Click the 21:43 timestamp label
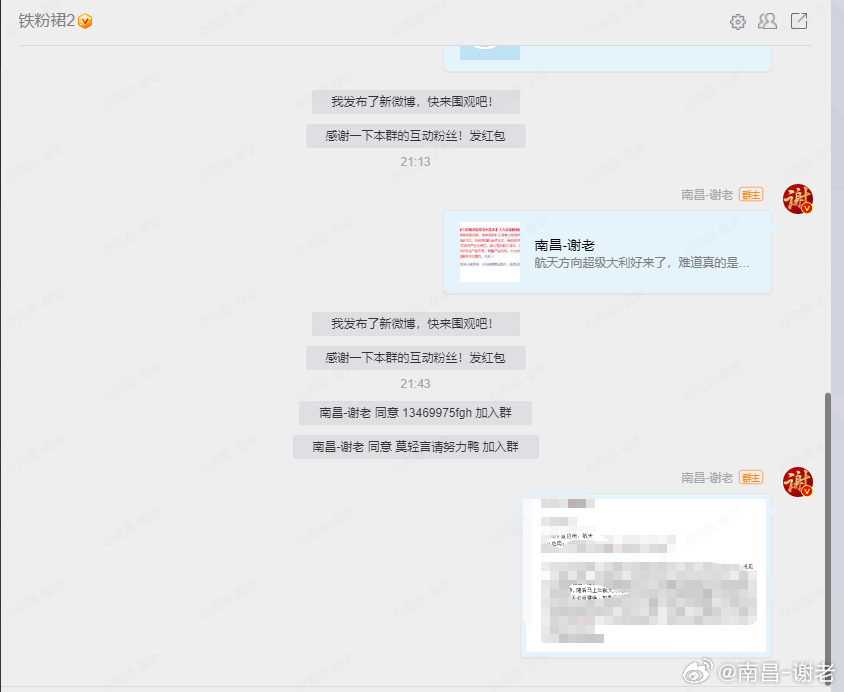The width and height of the screenshot is (844, 692). [x=417, y=384]
